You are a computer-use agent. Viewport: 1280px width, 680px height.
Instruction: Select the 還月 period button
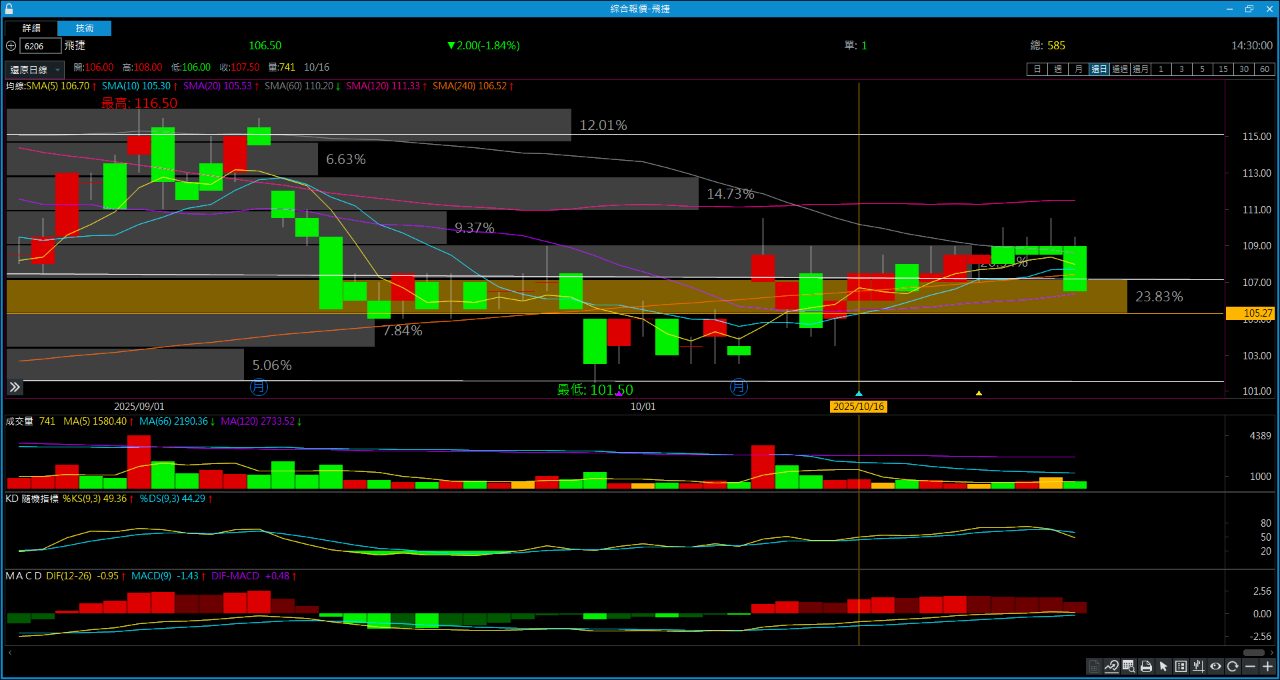click(1141, 69)
